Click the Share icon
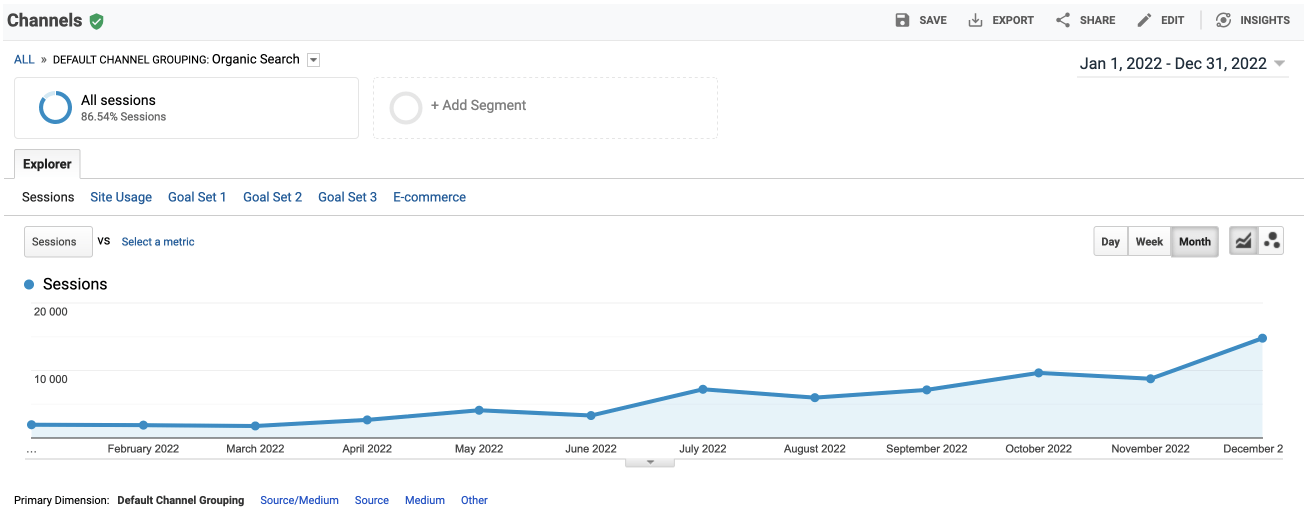1304x519 pixels. 1063,20
